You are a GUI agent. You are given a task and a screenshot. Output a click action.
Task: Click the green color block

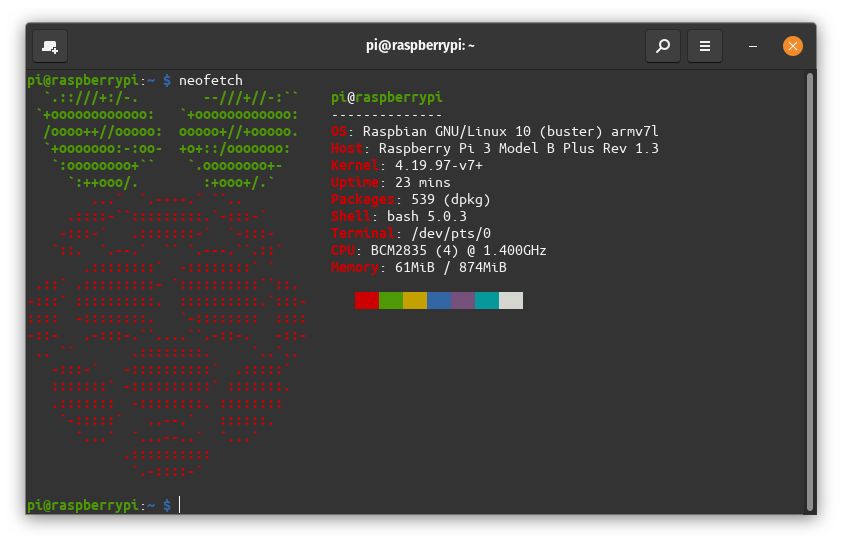[x=391, y=301]
